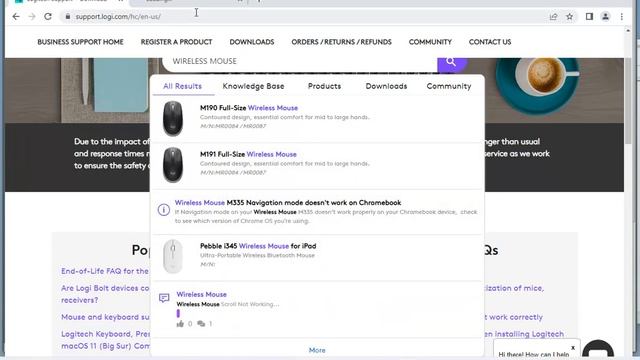Click the browser forward arrow
Screen dimensions: 640x360
click(x=32, y=17)
